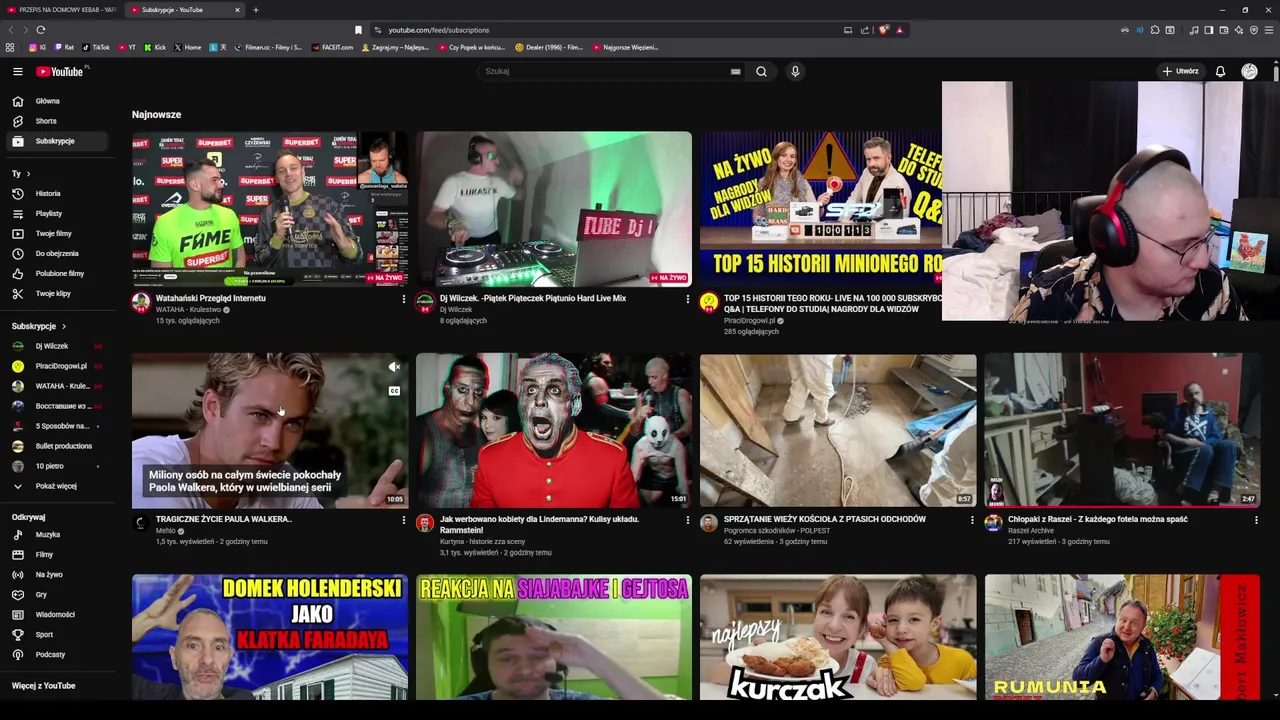Open options menu for Watahański Przegląd Internetu
Viewport: 1280px width, 720px height.
pyautogui.click(x=403, y=299)
